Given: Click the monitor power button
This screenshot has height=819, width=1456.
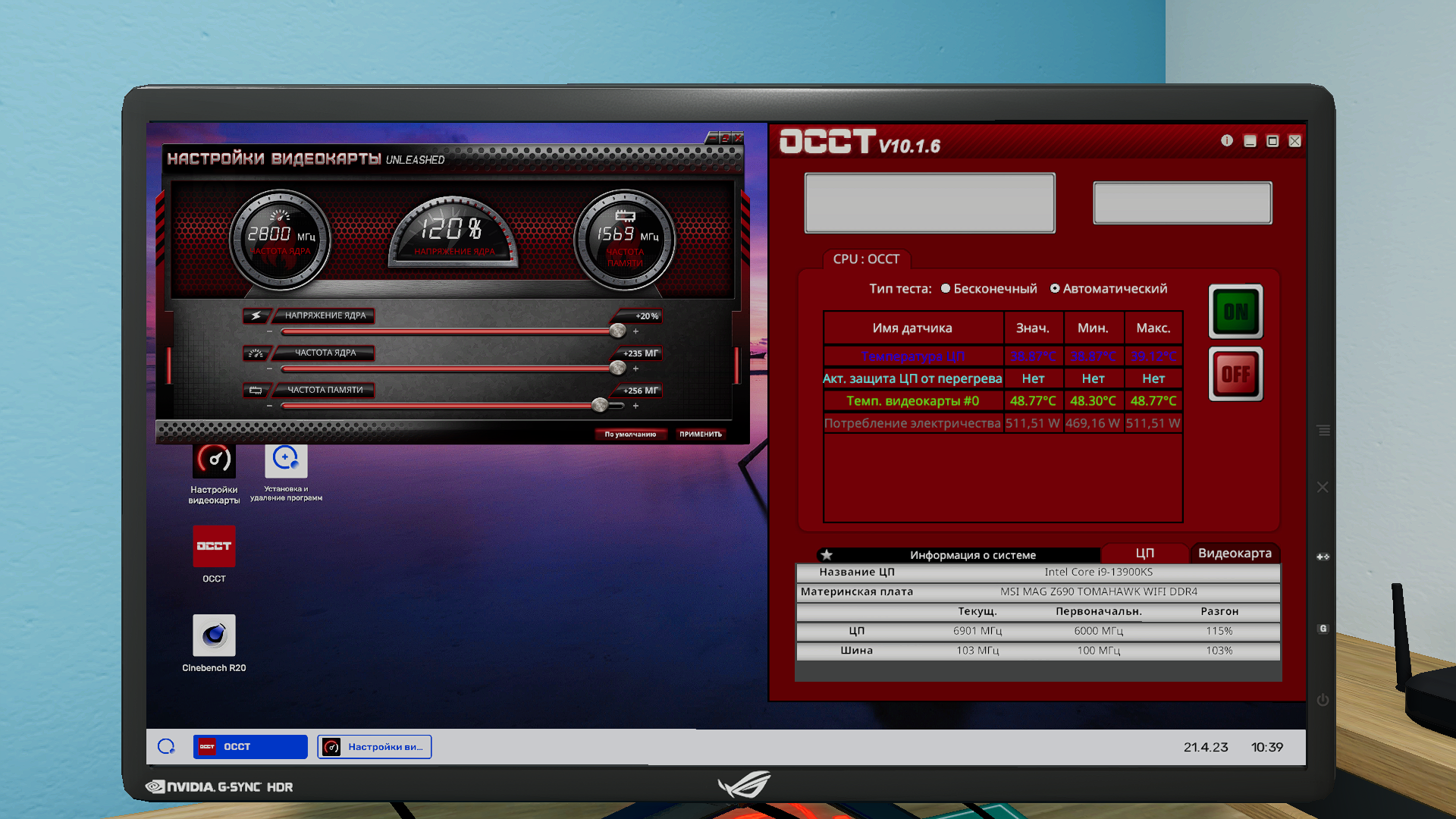Looking at the screenshot, I should (1323, 699).
